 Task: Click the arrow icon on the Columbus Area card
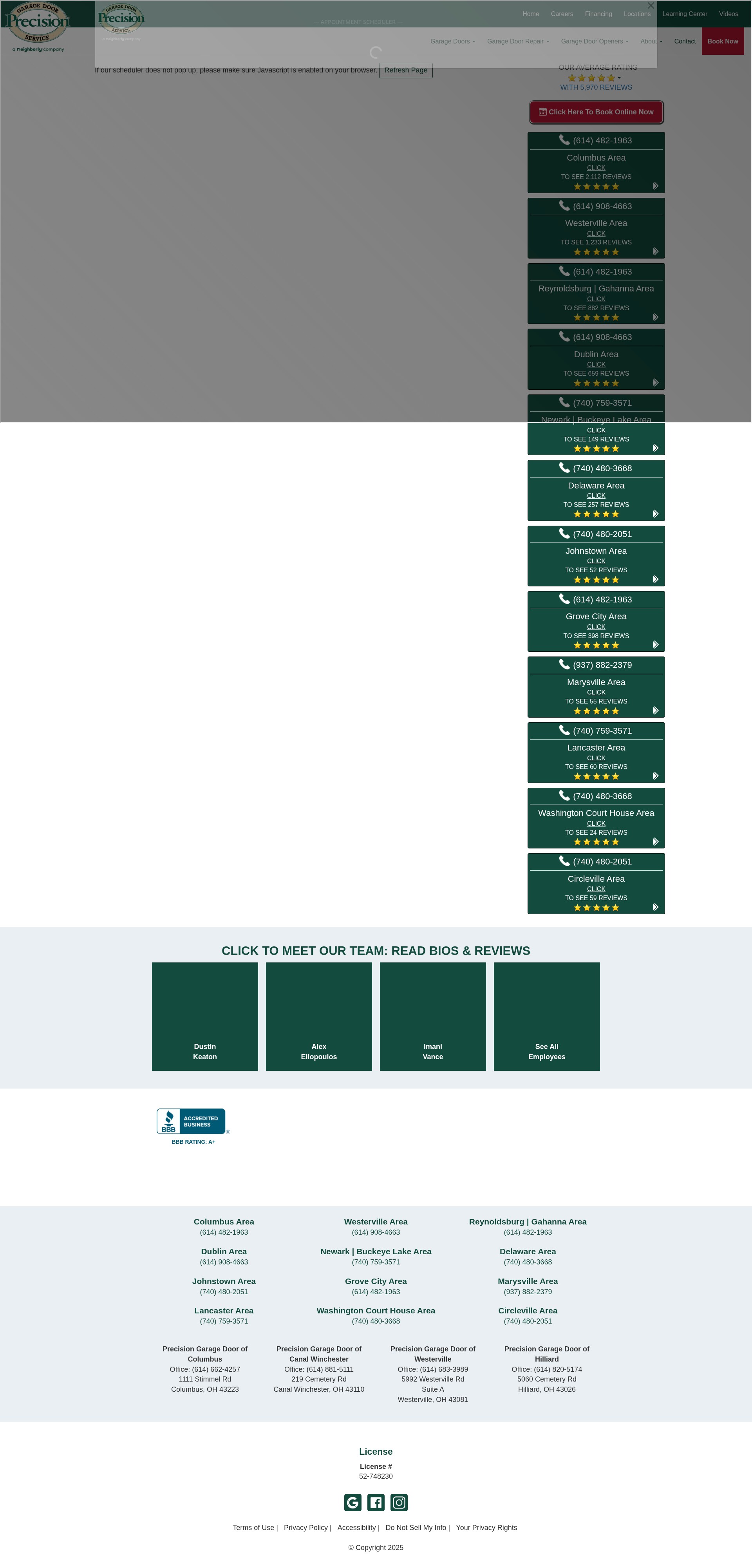pos(656,186)
